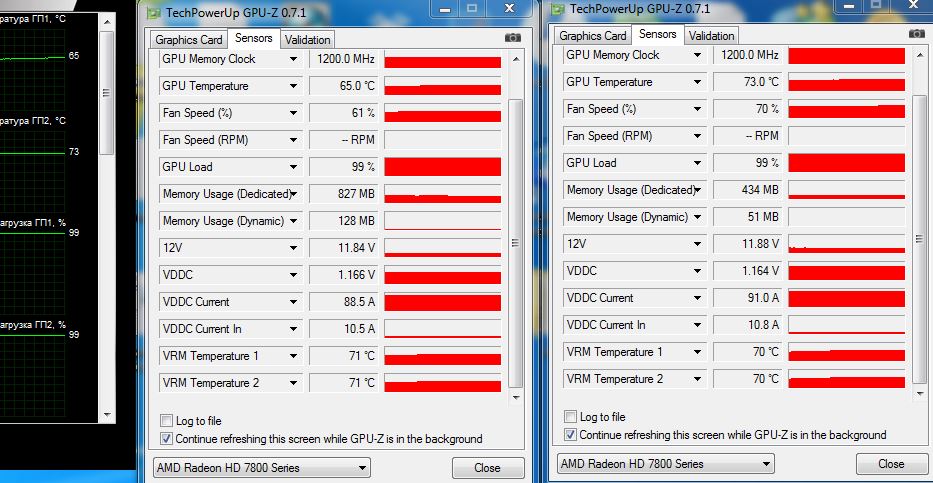Uncheck Continue refreshing in left GPU-Z window
This screenshot has height=483, width=933.
click(167, 439)
